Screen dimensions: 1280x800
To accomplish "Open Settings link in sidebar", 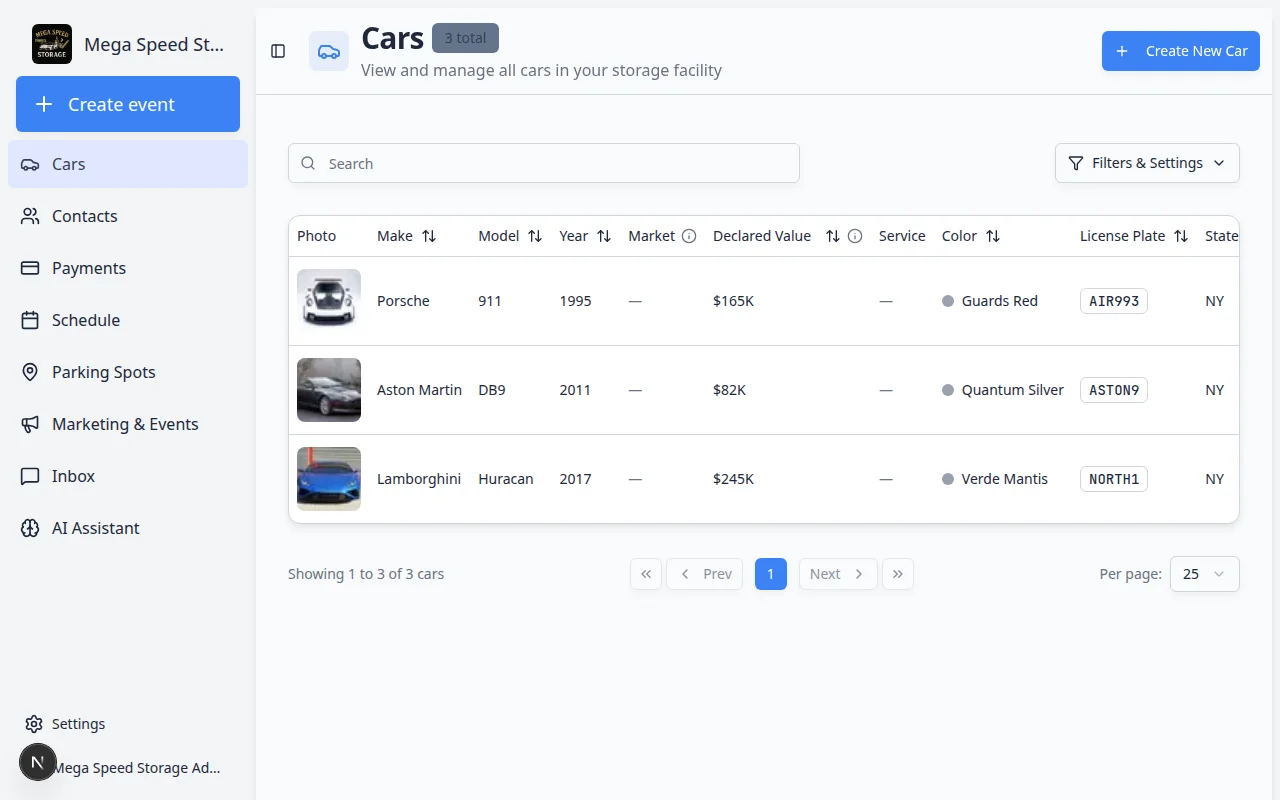I will pyautogui.click(x=78, y=724).
